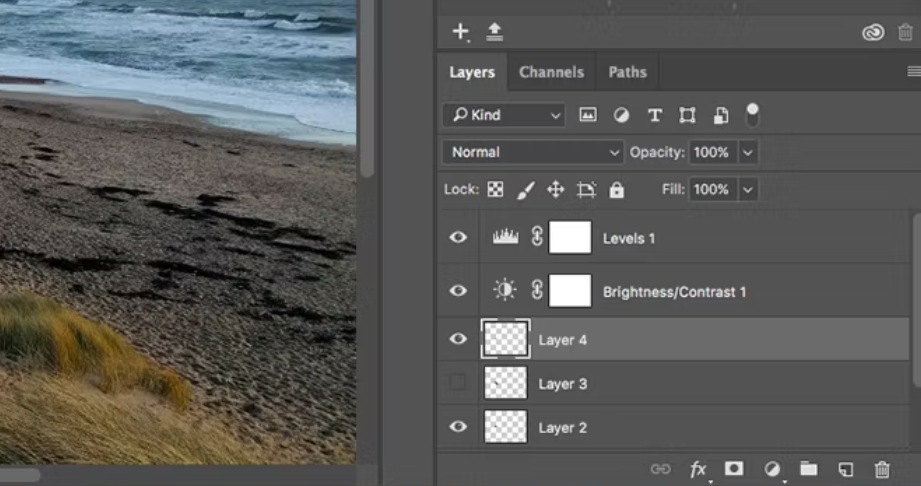Create a new group folder icon
The width and height of the screenshot is (921, 486).
pyautogui.click(x=808, y=469)
